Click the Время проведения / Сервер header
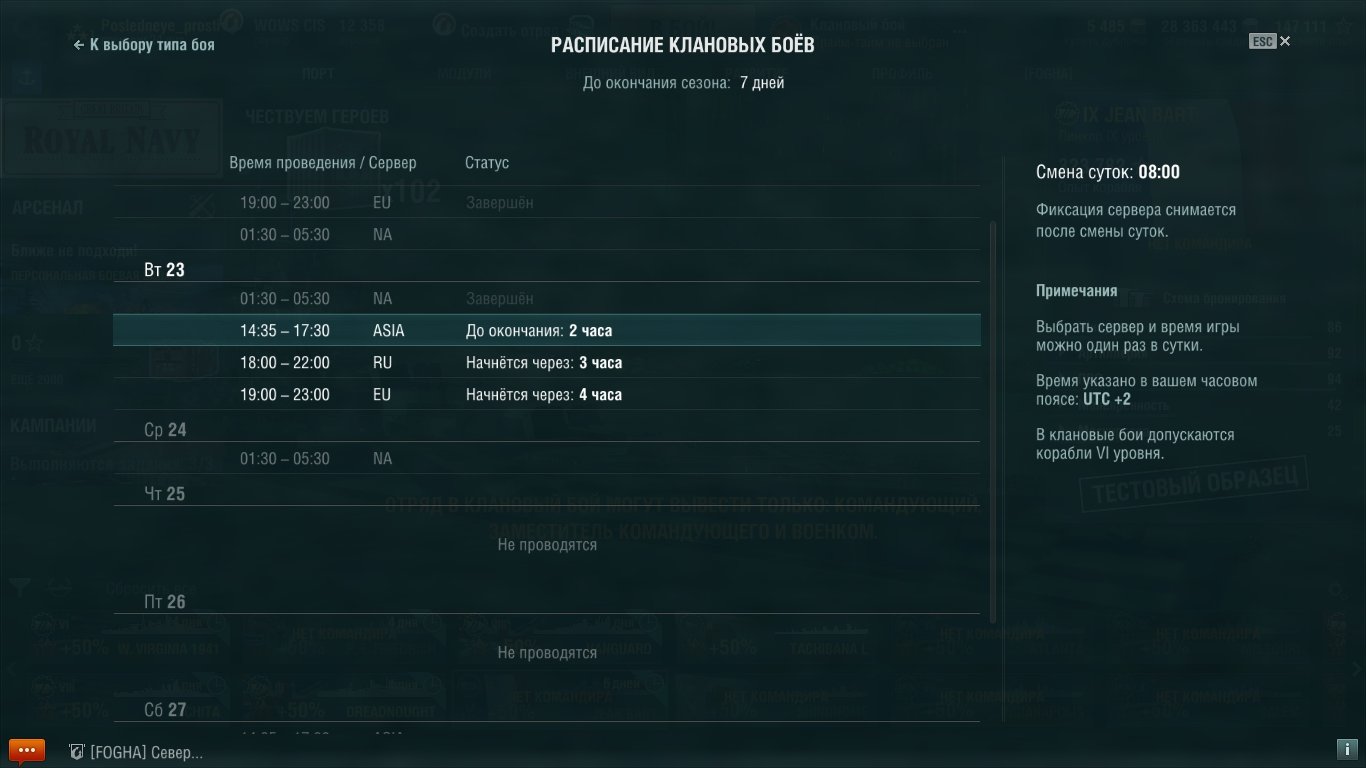 323,163
